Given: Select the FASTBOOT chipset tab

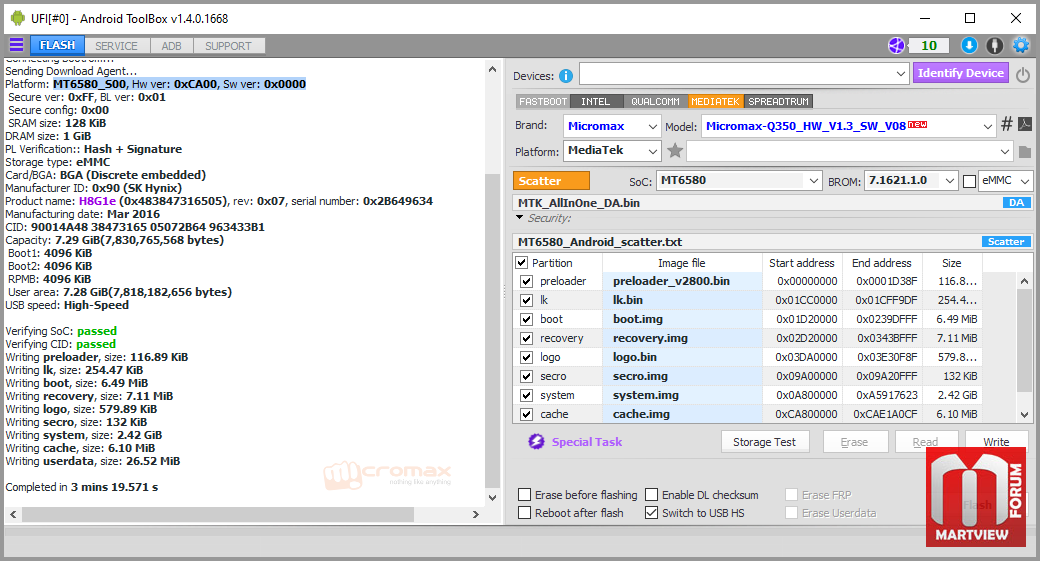Looking at the screenshot, I should click(x=543, y=101).
